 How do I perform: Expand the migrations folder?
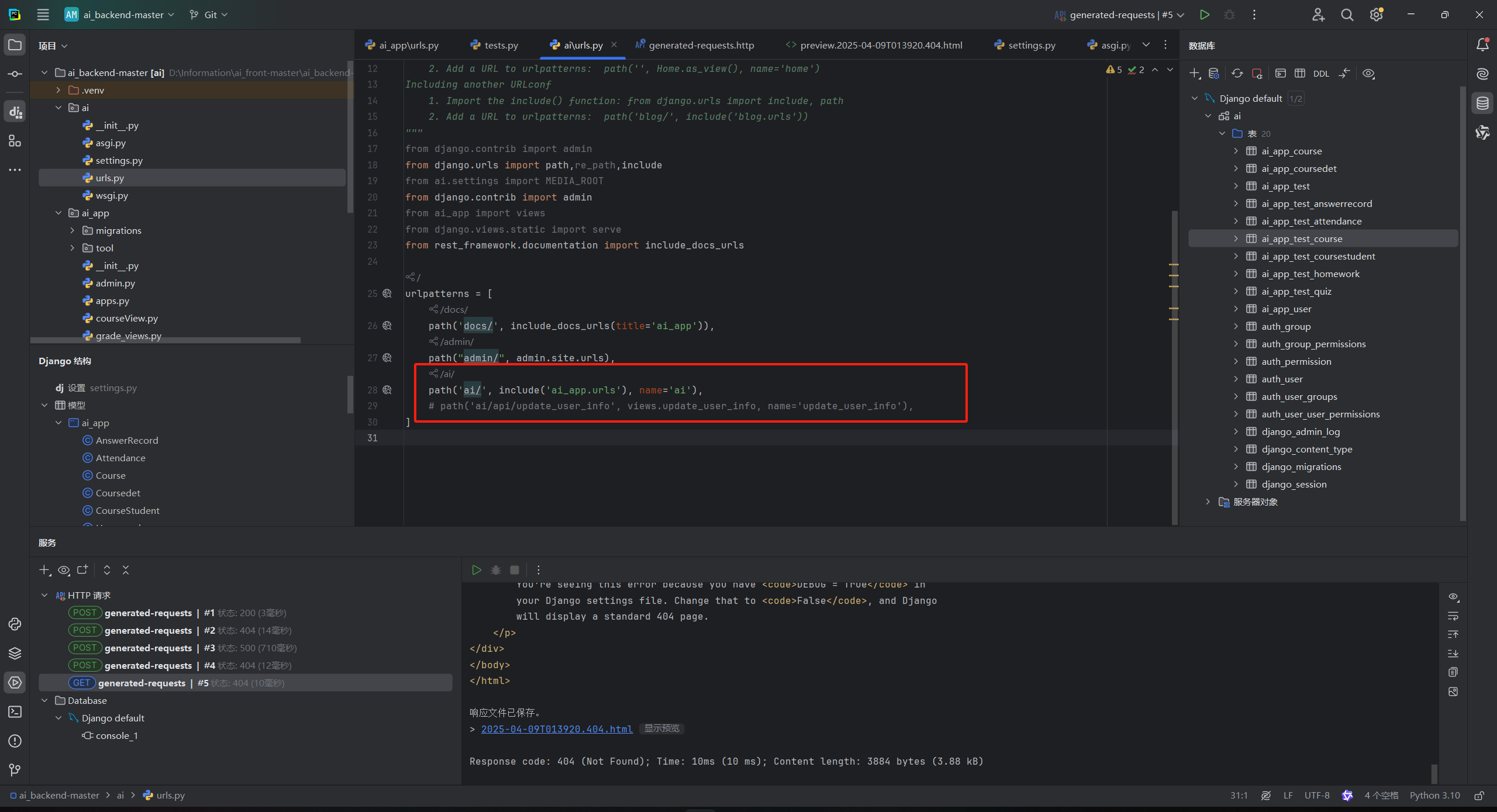[x=72, y=230]
